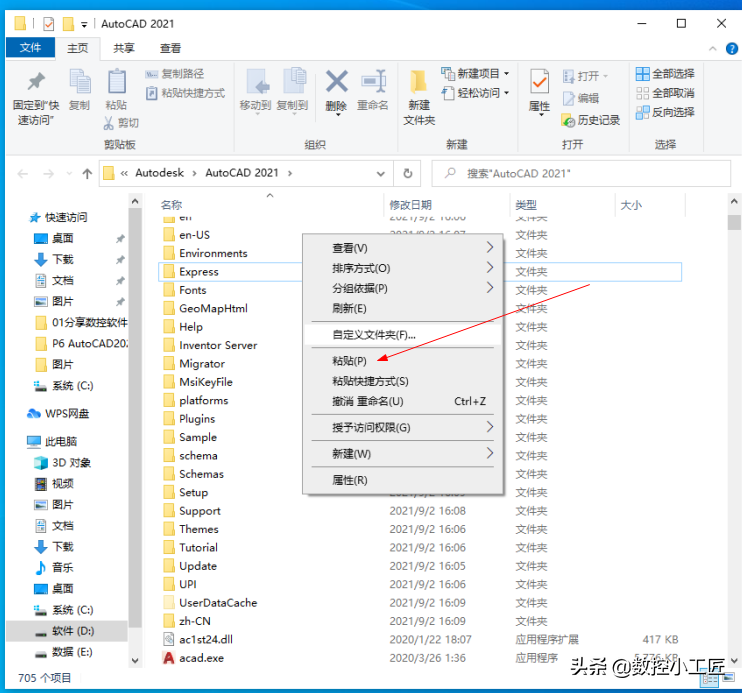Switch to the View (查看) ribbon tab
Screen dimensions: 742x693
coord(170,48)
